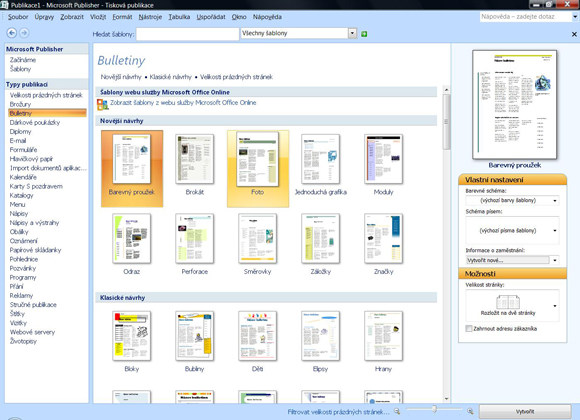Select Kalendáře in publication types

23,177
